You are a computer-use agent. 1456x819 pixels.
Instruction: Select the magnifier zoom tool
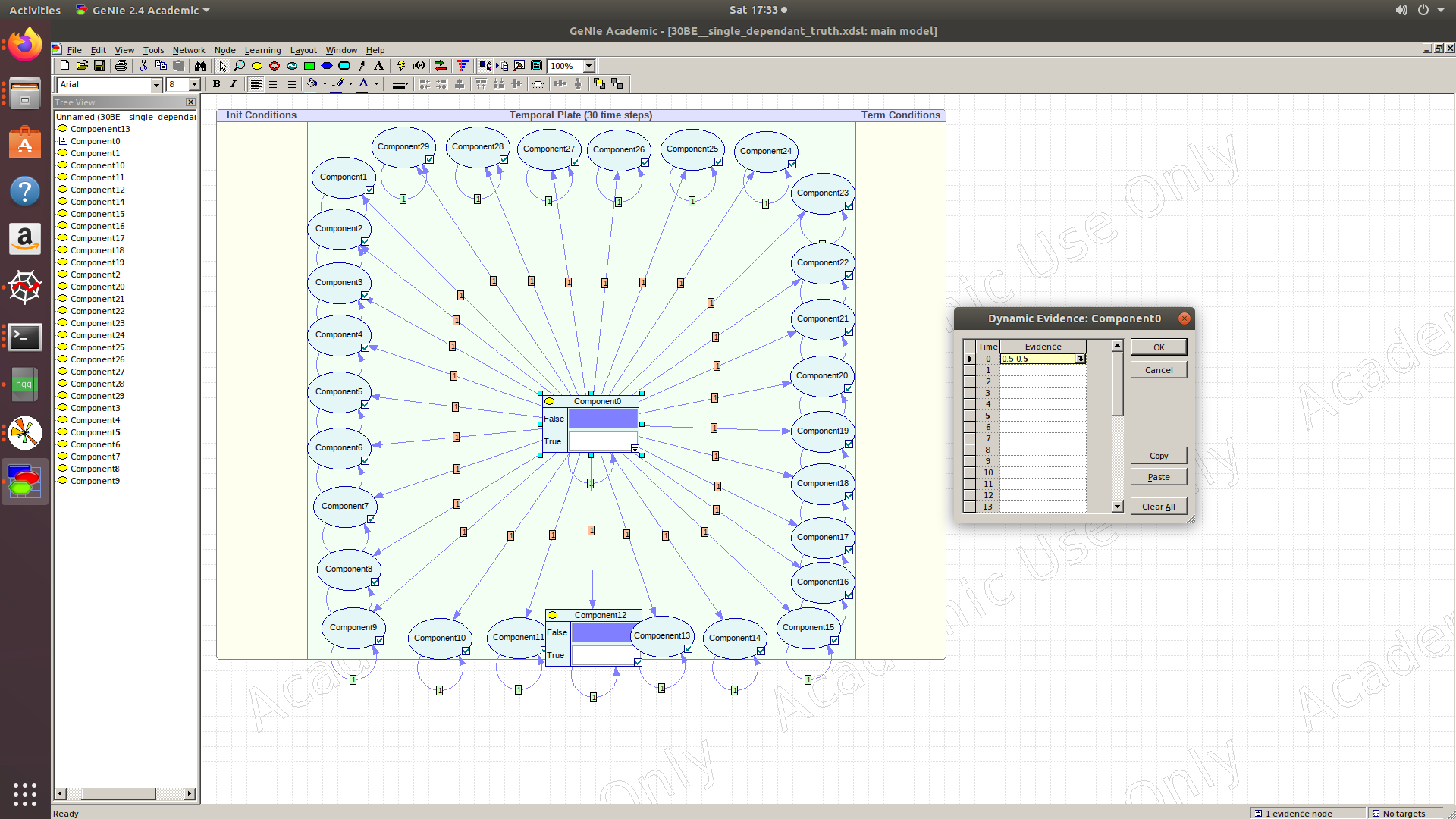click(240, 66)
